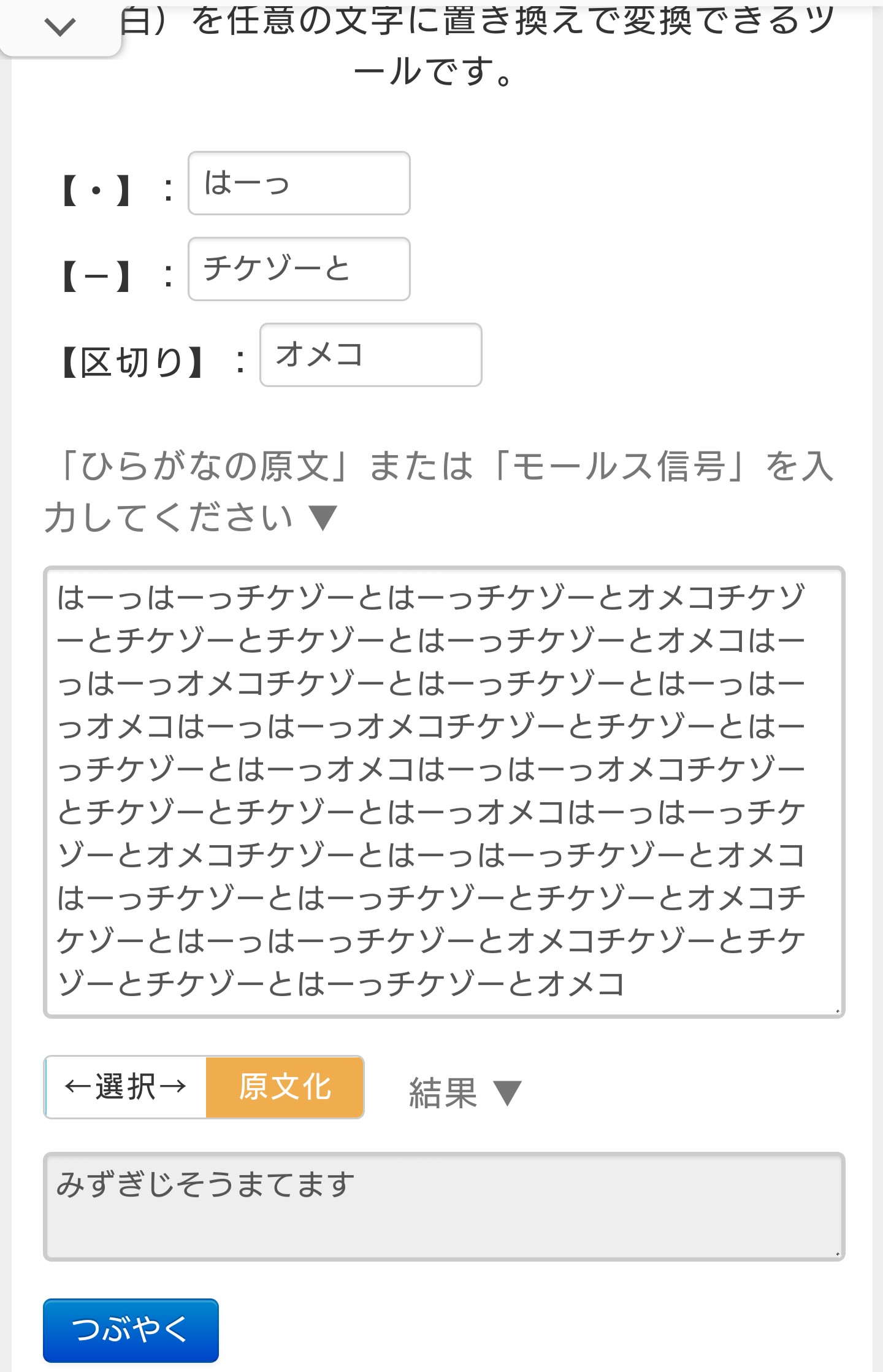Click the ▼ arrow after 入力してください
This screenshot has height=1372, width=883.
(x=323, y=518)
